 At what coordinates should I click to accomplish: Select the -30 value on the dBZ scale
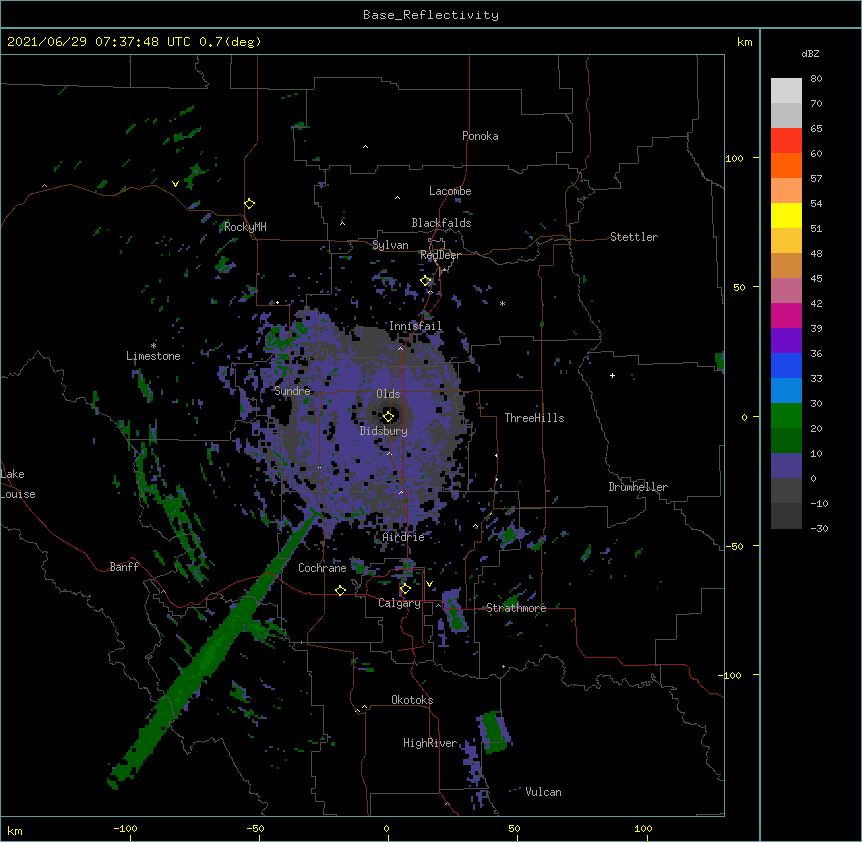click(x=819, y=528)
